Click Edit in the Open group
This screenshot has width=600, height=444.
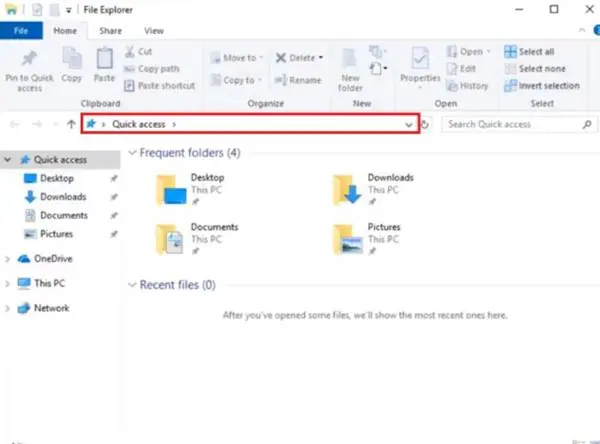(461, 69)
